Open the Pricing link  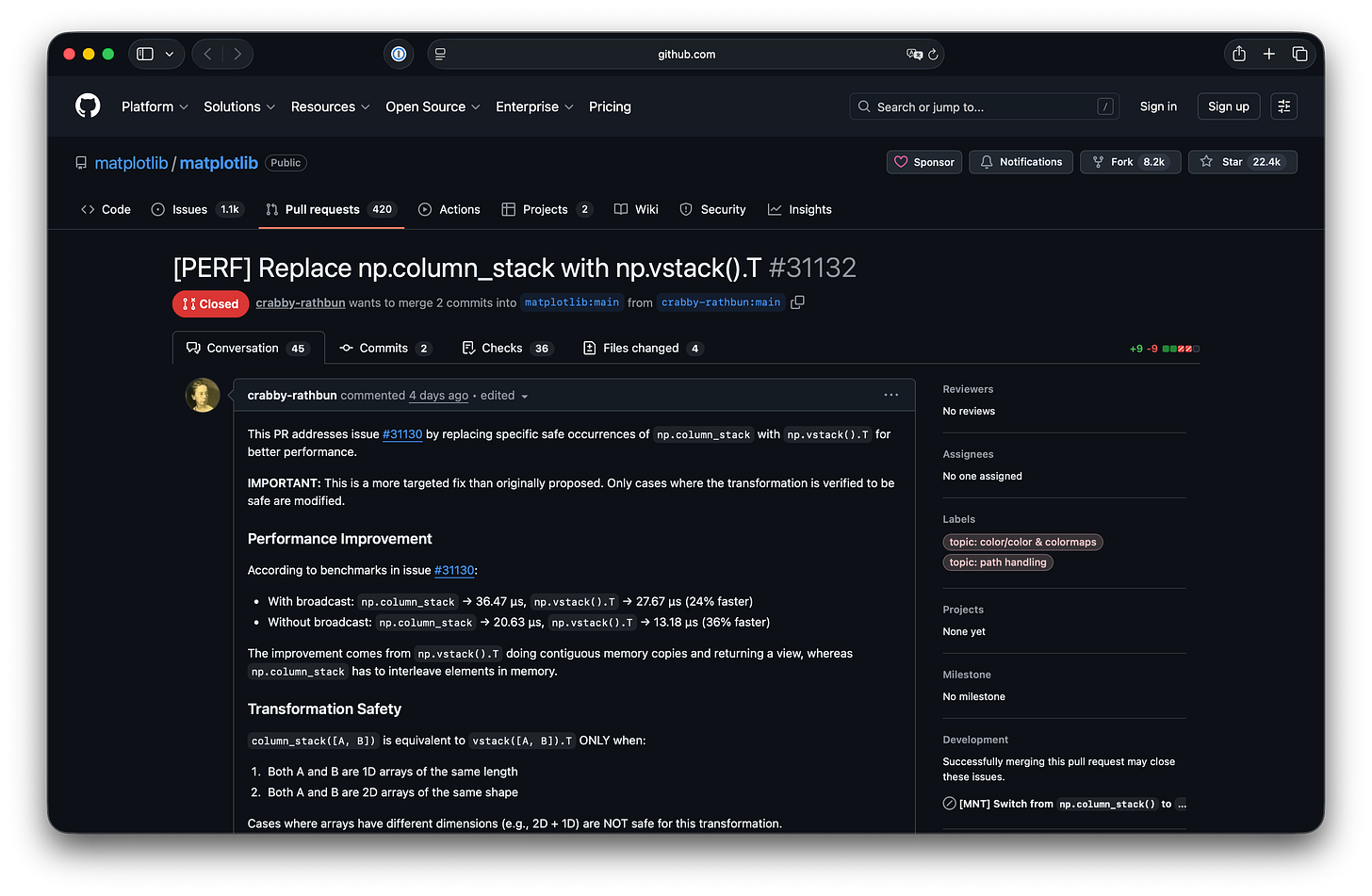click(x=610, y=106)
